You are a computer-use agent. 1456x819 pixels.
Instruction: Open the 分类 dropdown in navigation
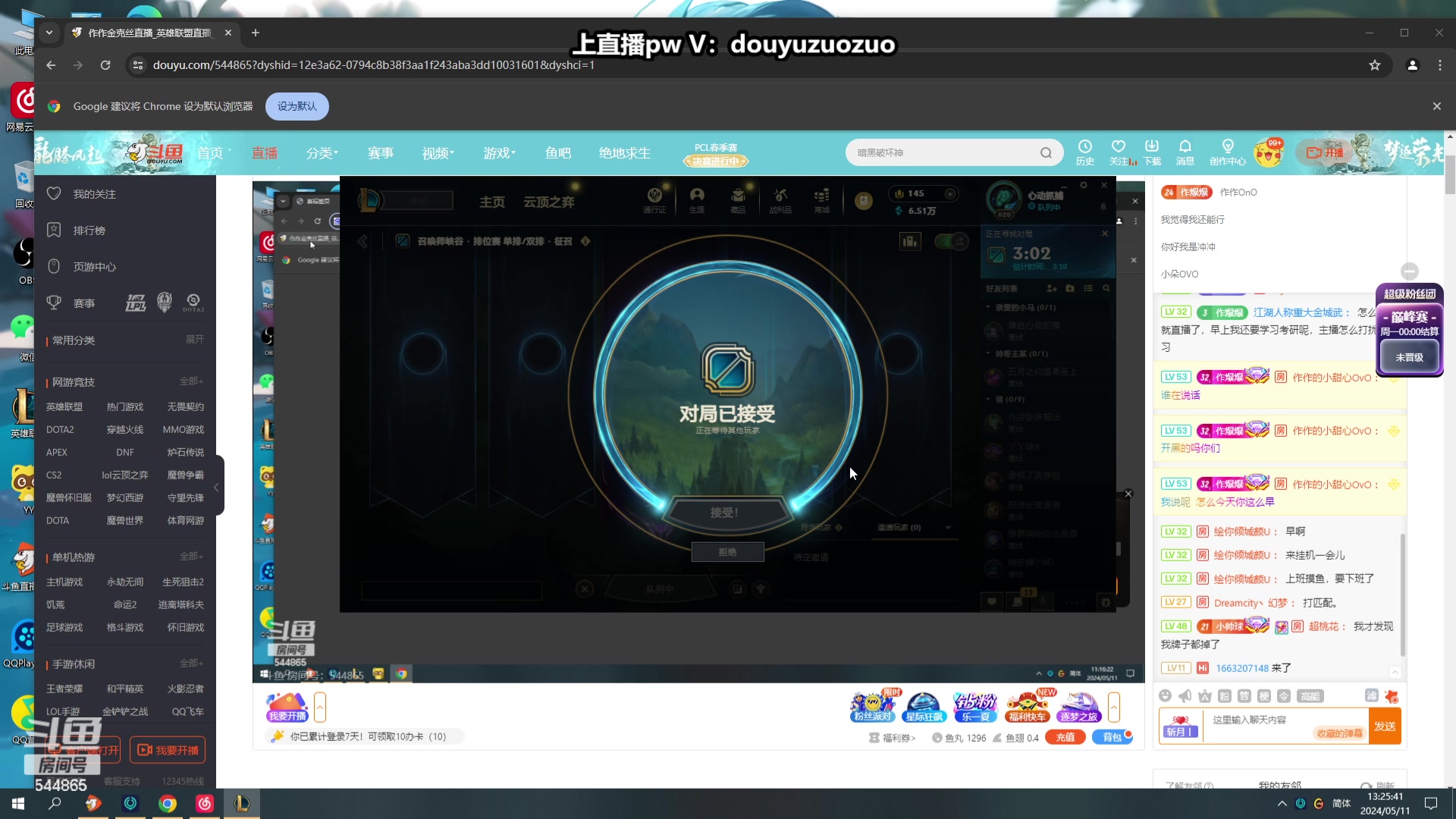pos(322,152)
